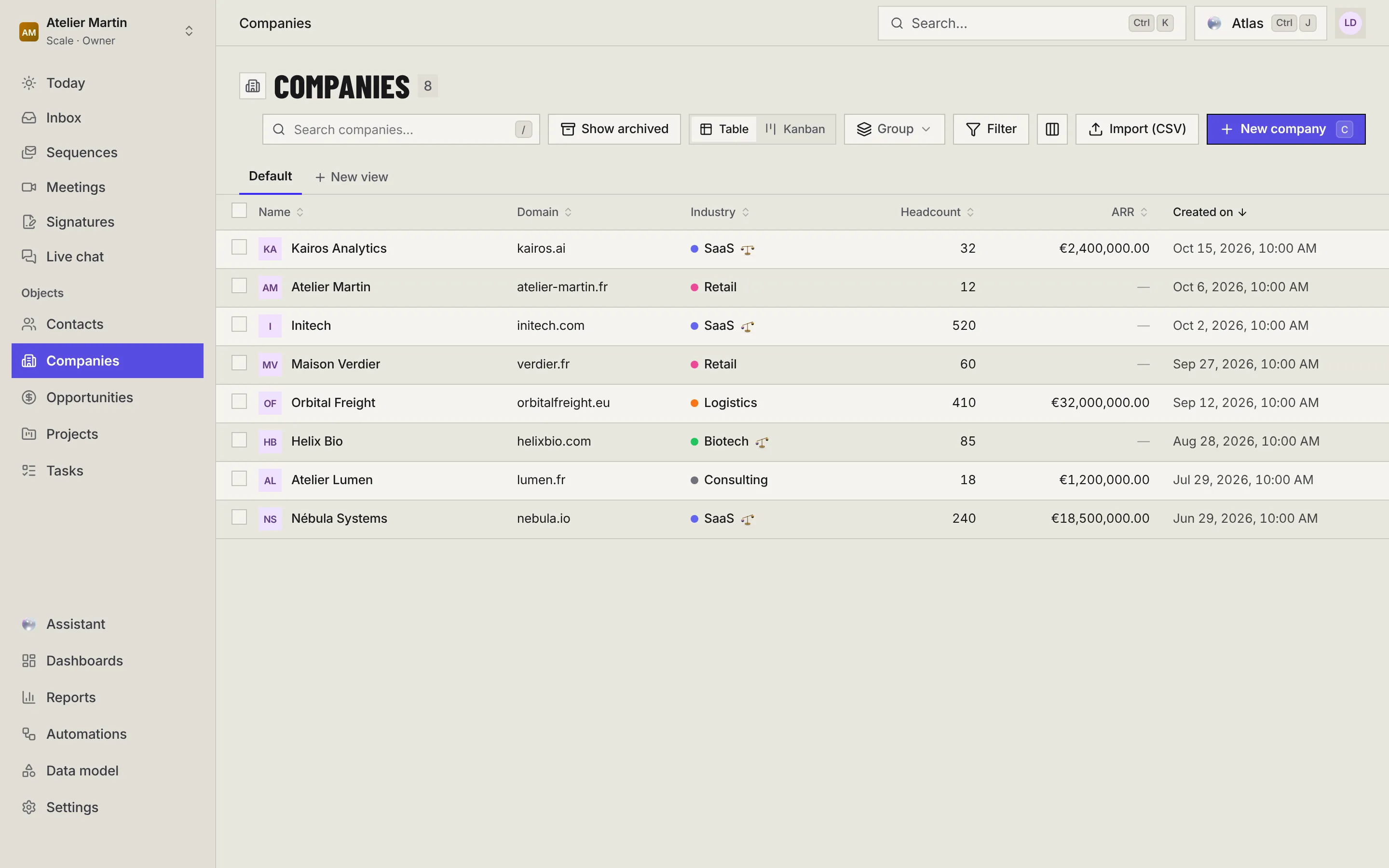This screenshot has width=1389, height=868.
Task: Select the Default view tab
Action: [x=271, y=176]
